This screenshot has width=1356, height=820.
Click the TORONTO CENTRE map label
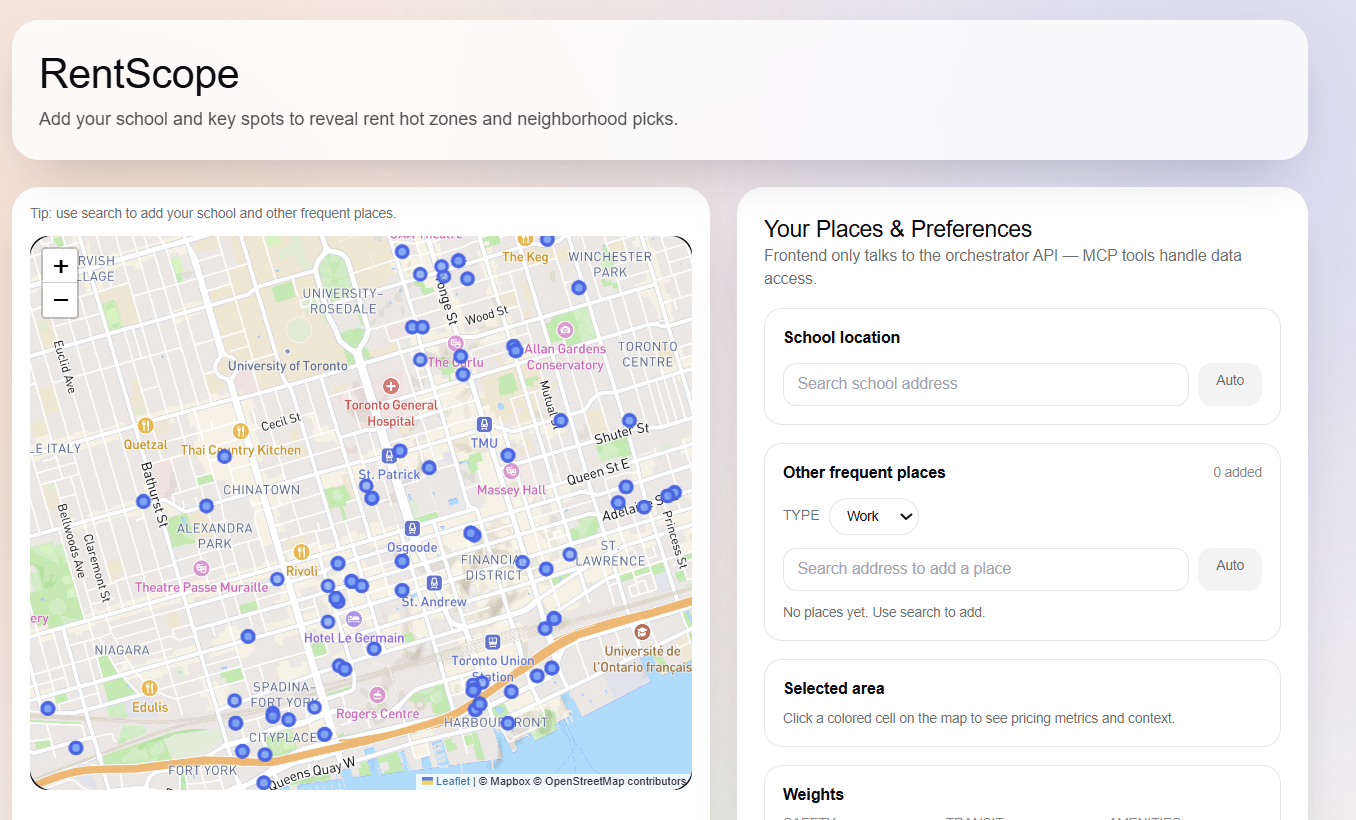[648, 354]
